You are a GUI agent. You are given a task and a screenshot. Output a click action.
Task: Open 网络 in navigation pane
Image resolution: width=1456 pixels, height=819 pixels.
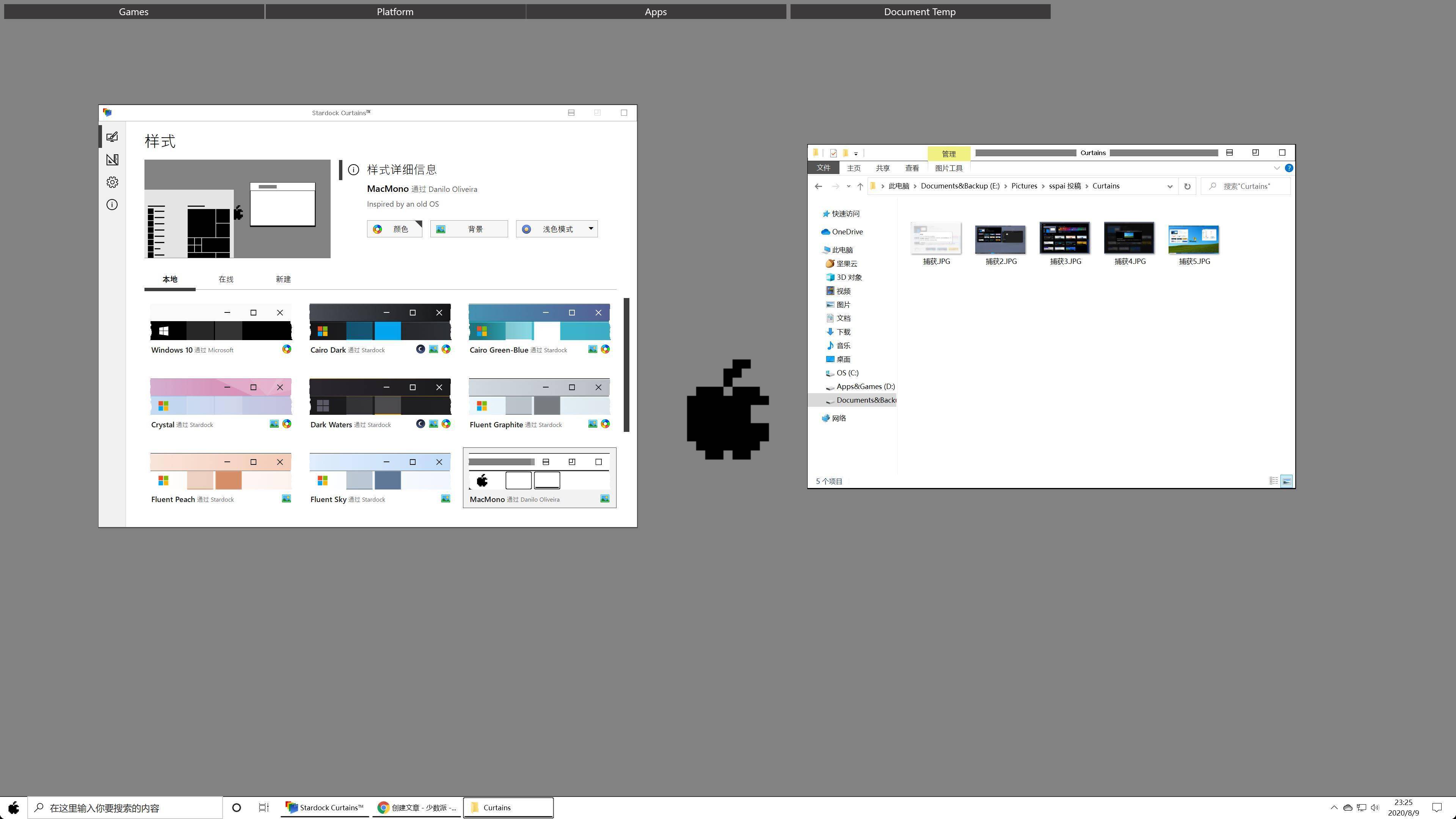[x=834, y=418]
